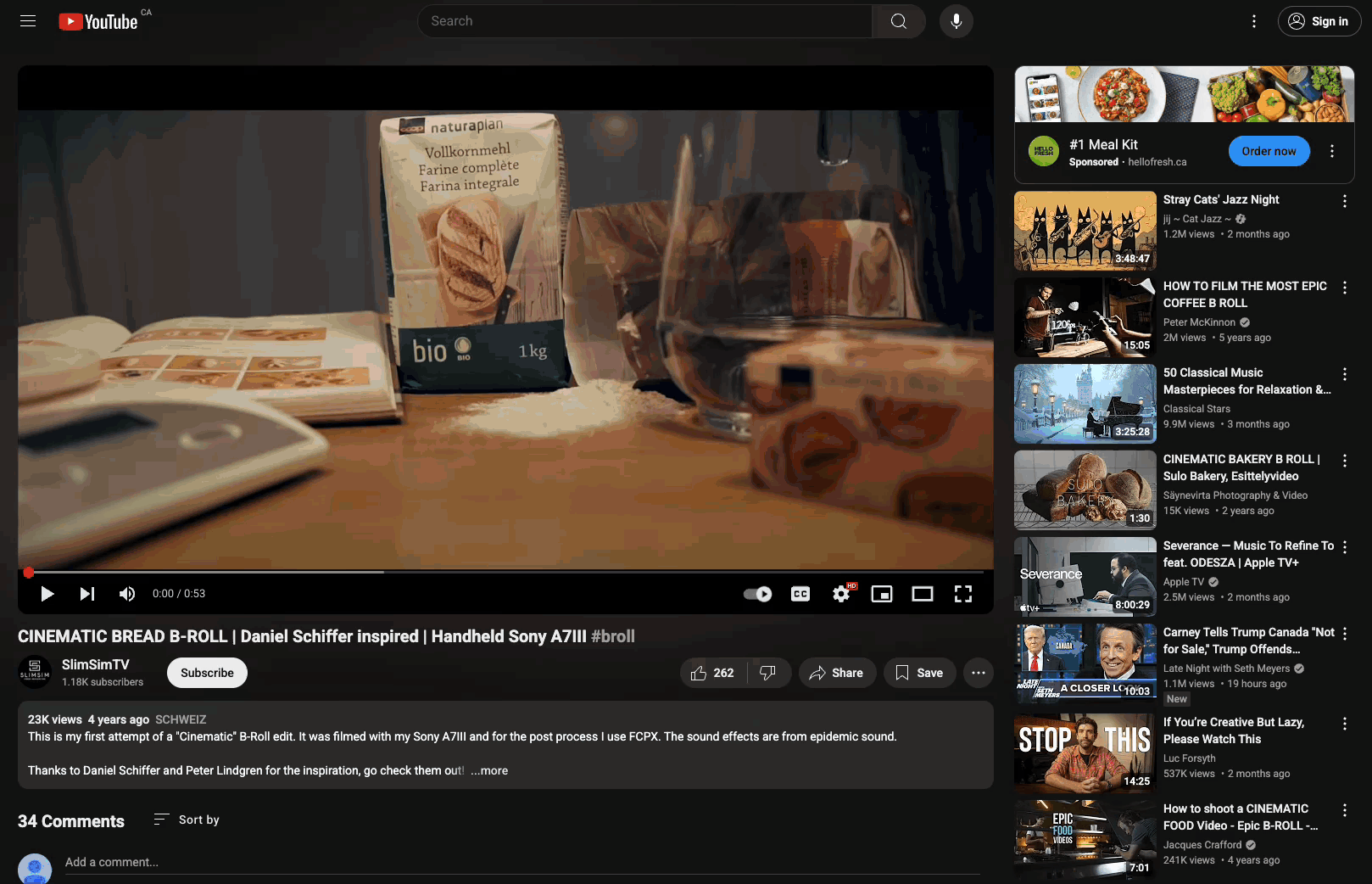1372x884 pixels.
Task: Open options for Cinematic Bakery B Roll
Action: point(1345,461)
